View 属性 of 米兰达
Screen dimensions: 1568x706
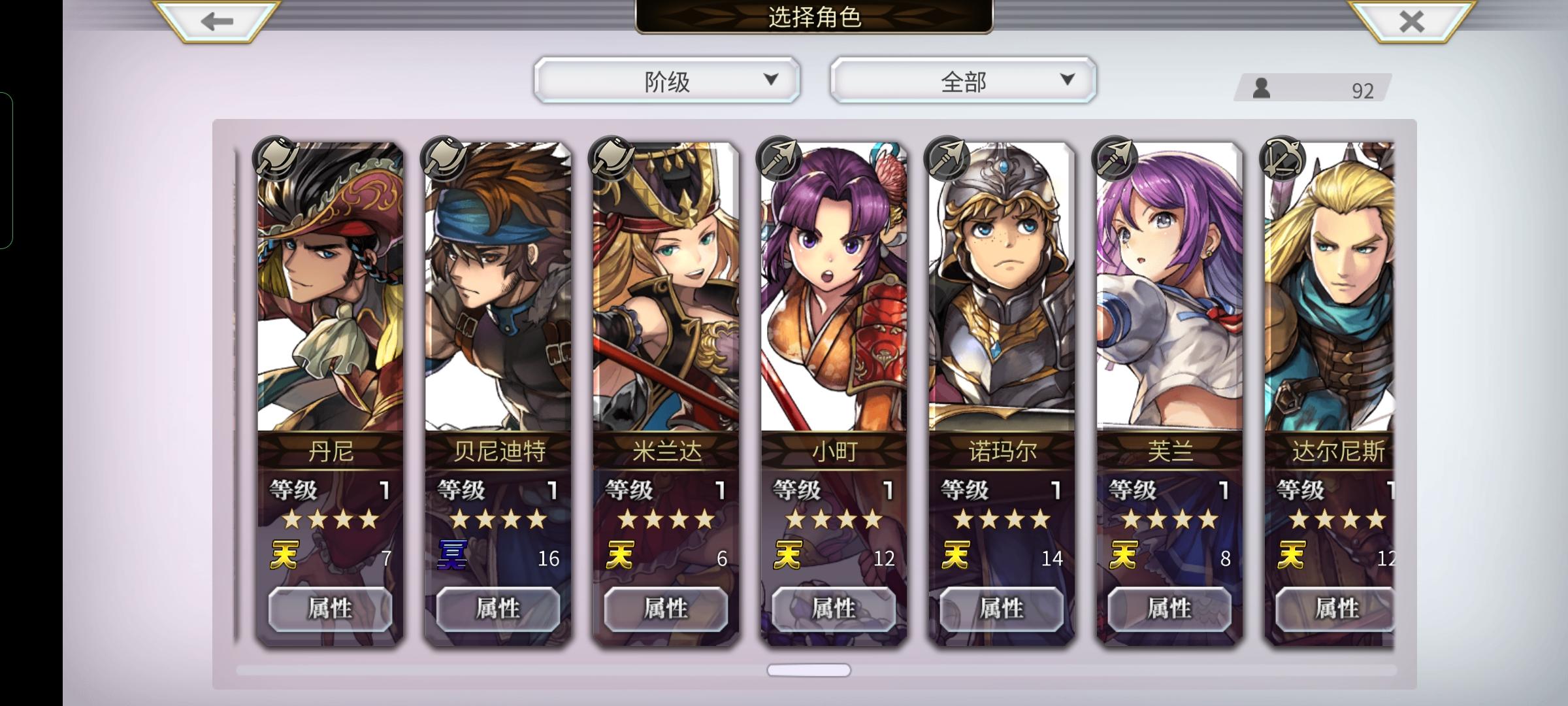pos(666,609)
